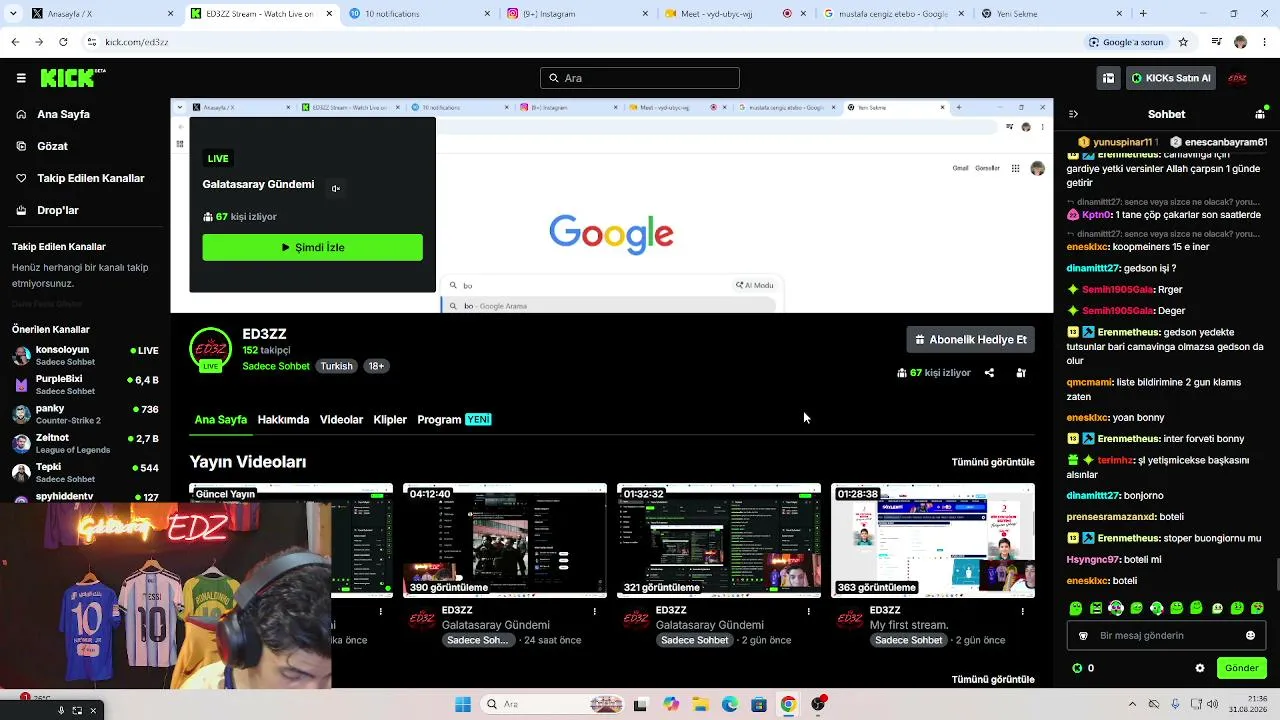The image size is (1280, 720).
Task: Click the Şimdi İzle button
Action: 312,247
